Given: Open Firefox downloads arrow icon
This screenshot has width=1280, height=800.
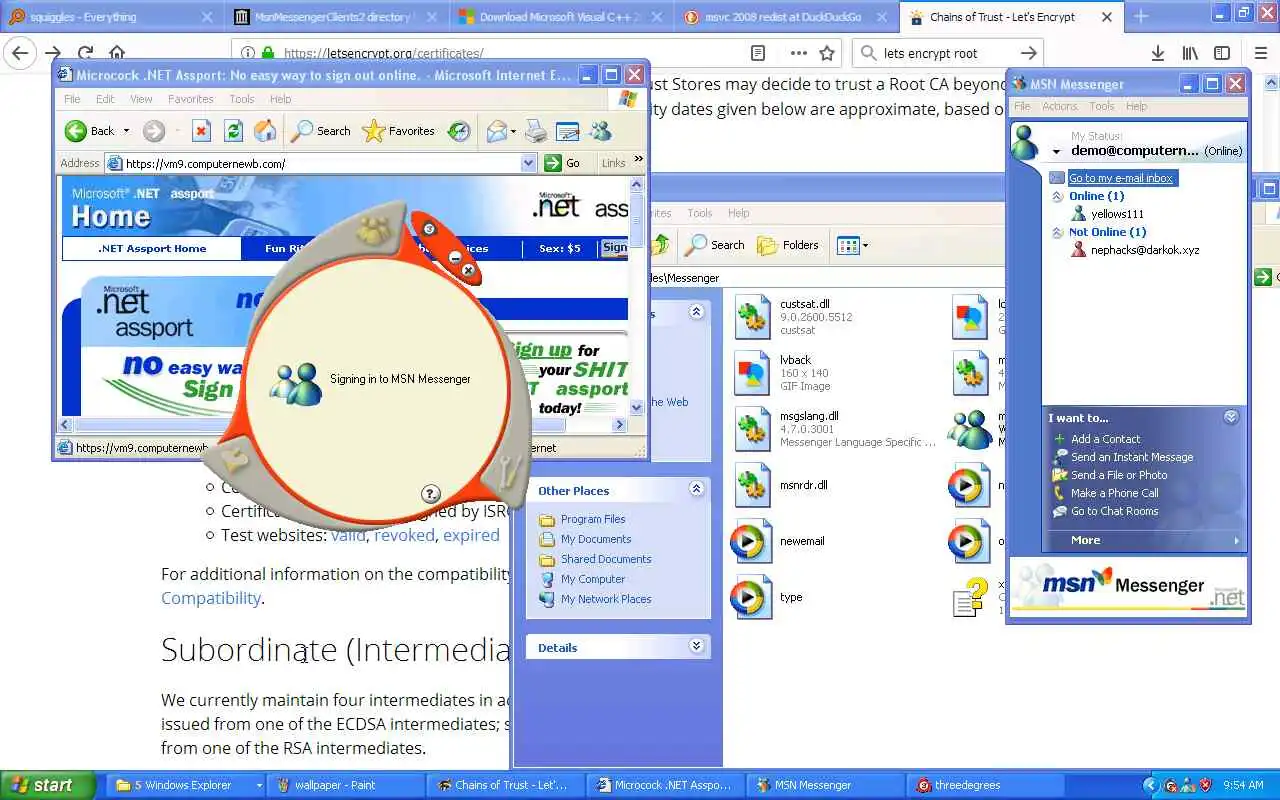Looking at the screenshot, I should pos(1158,54).
